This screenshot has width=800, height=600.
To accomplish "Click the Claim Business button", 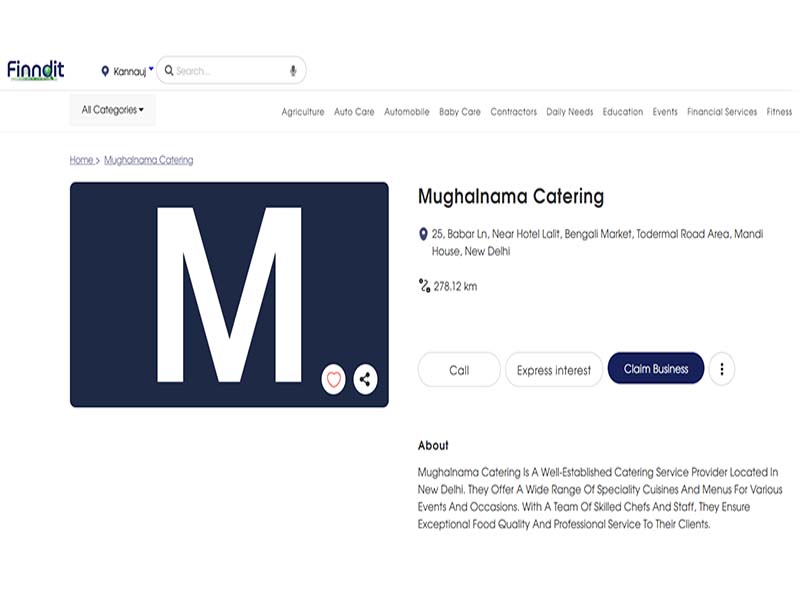I will [x=656, y=368].
